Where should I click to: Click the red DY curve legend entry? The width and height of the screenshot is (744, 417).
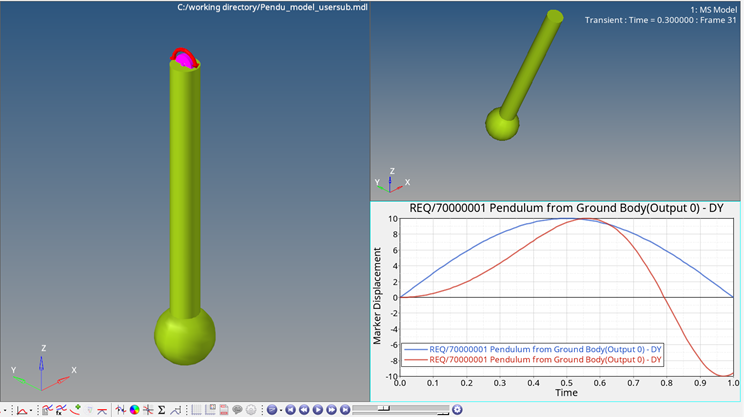tap(532, 360)
